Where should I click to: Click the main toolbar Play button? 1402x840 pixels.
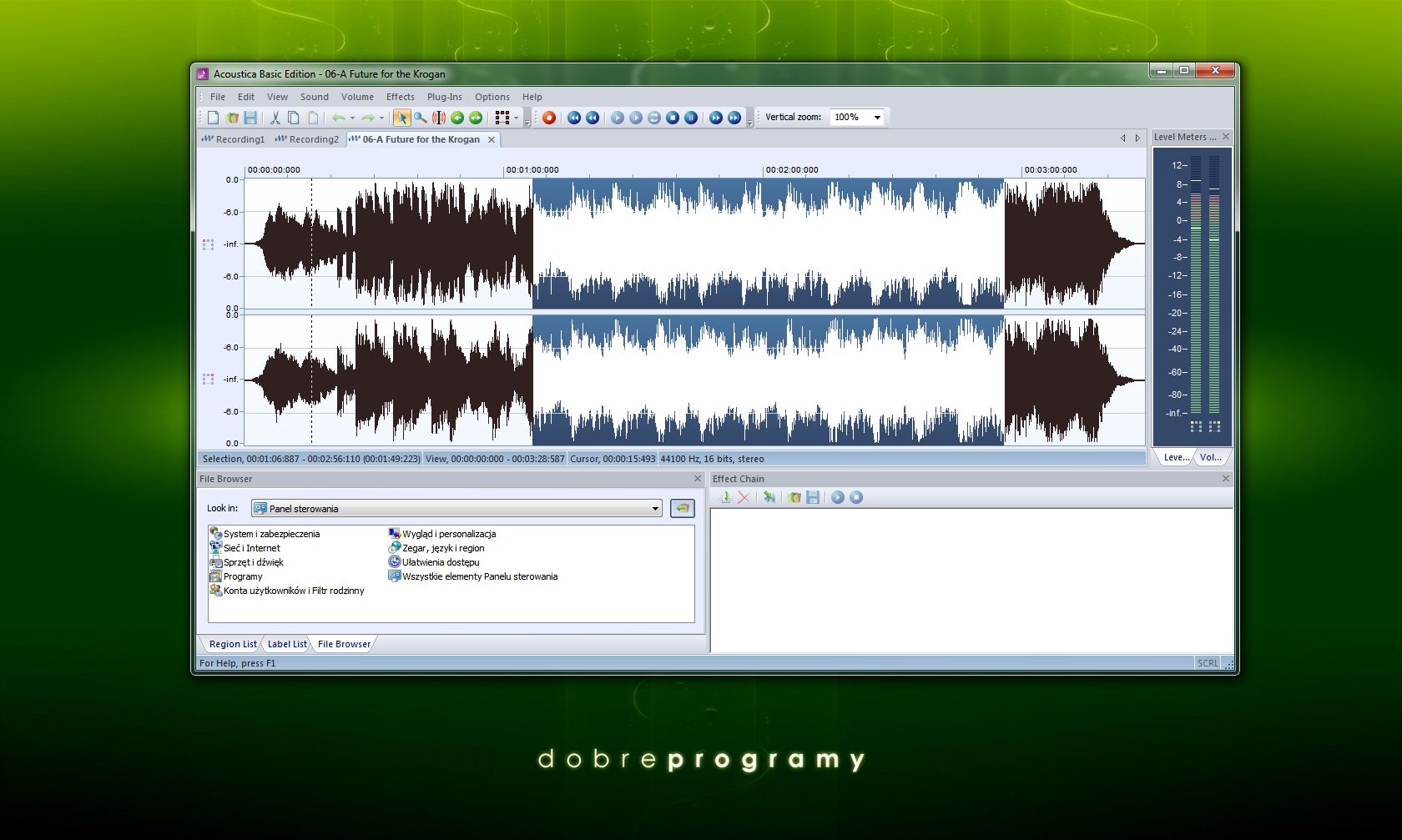coord(618,118)
